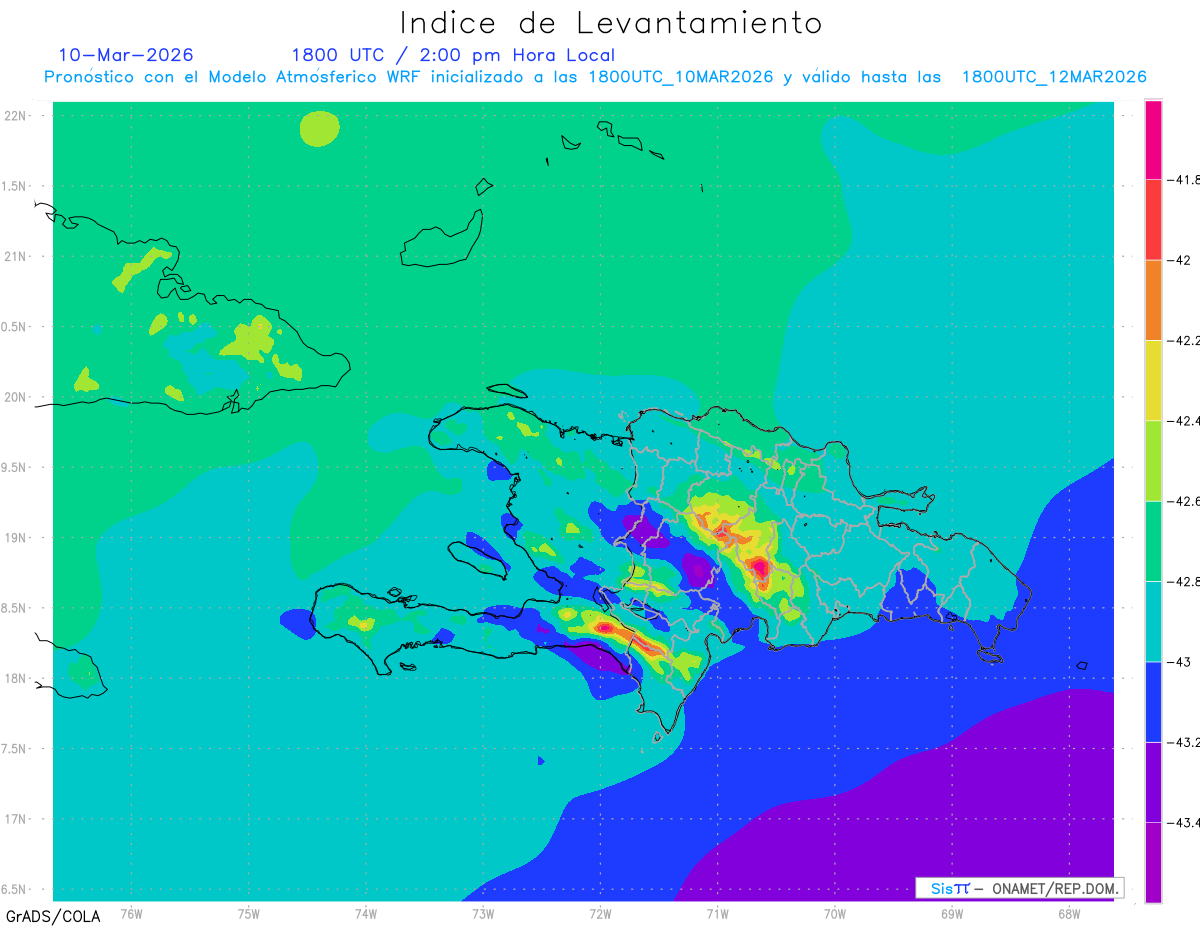Select the lime-green legend swatch above -42.6

[1153, 460]
